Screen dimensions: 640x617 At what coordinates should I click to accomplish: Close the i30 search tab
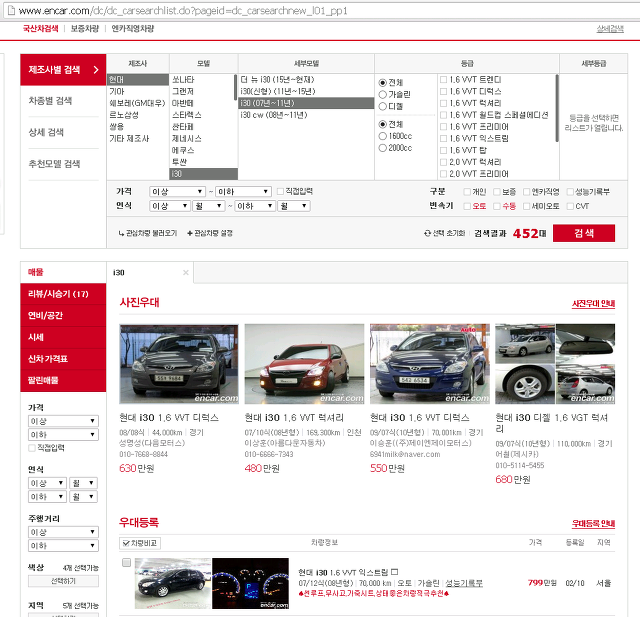186,272
